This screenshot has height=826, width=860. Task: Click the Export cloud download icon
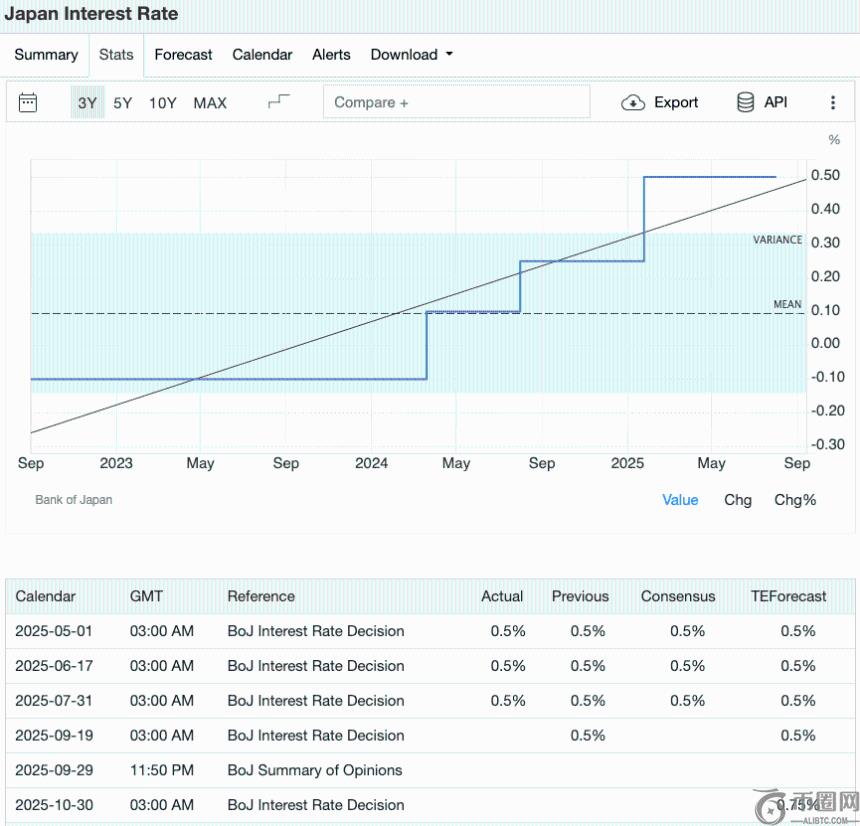pos(633,102)
